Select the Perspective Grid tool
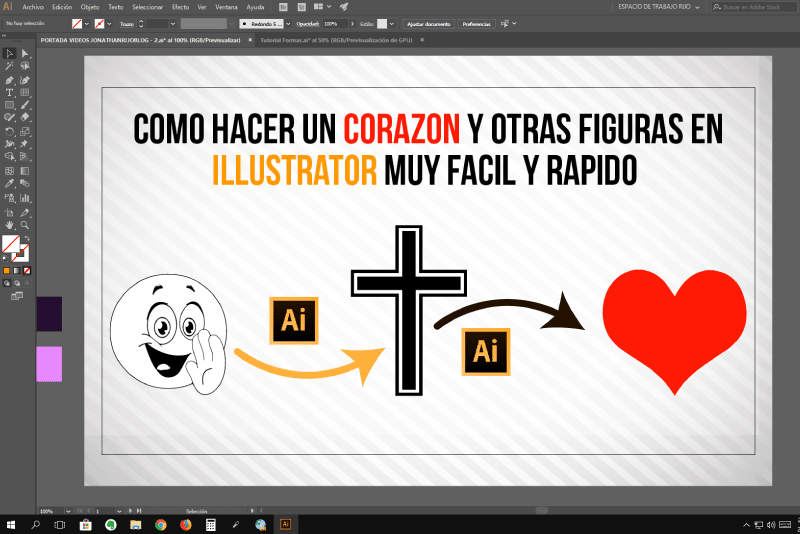Screen dimensions: 800x534 tap(24, 156)
